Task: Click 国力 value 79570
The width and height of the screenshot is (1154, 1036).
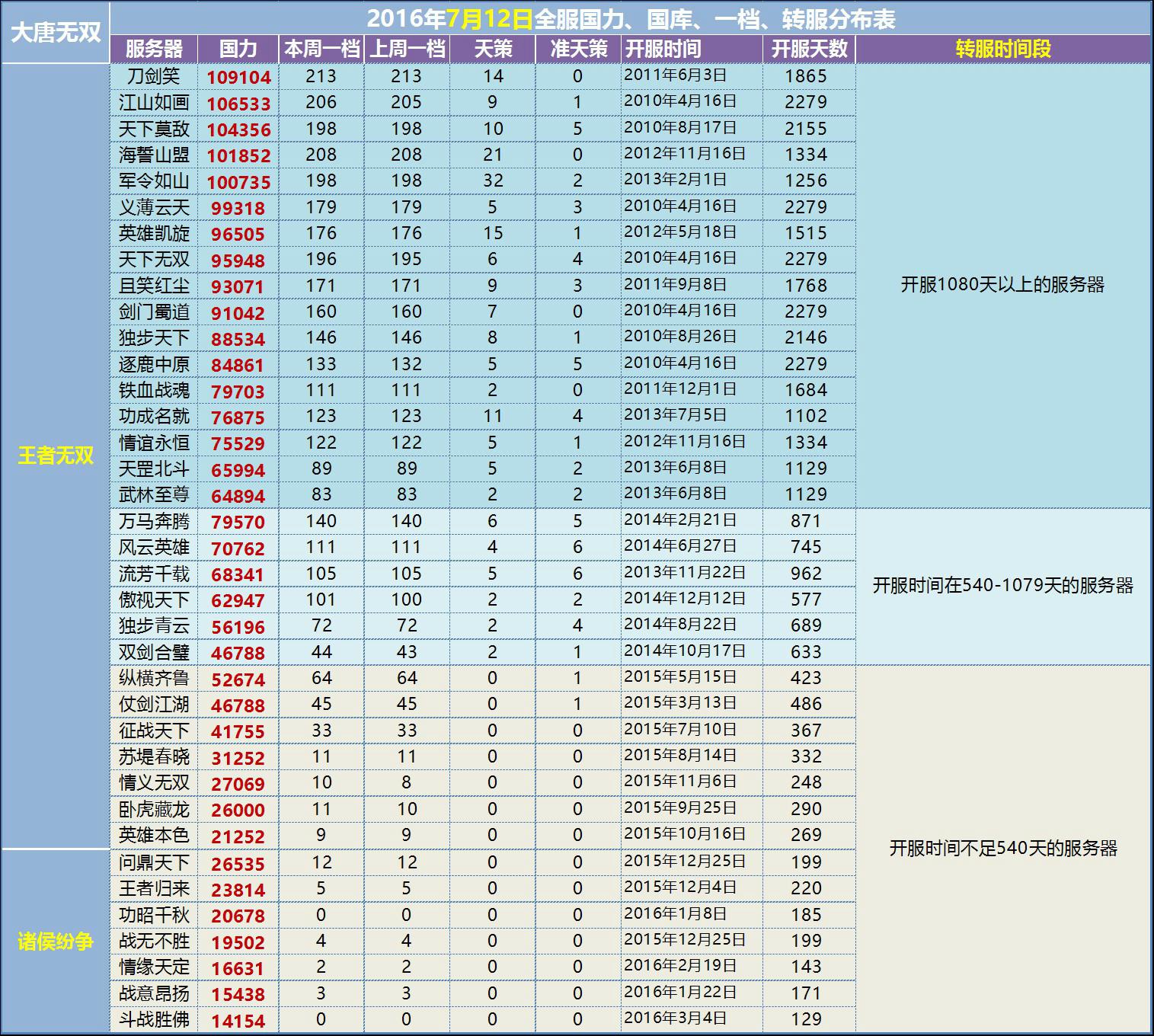Action: (238, 523)
